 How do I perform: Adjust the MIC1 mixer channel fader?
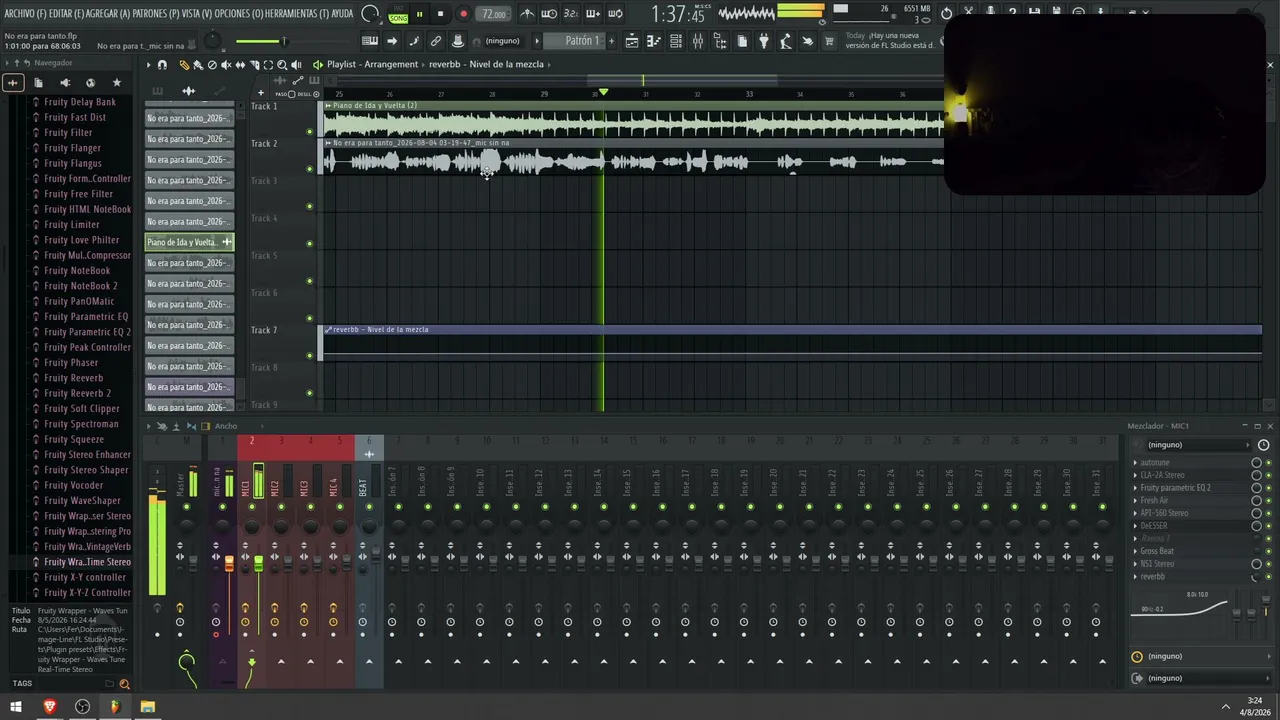tap(258, 565)
